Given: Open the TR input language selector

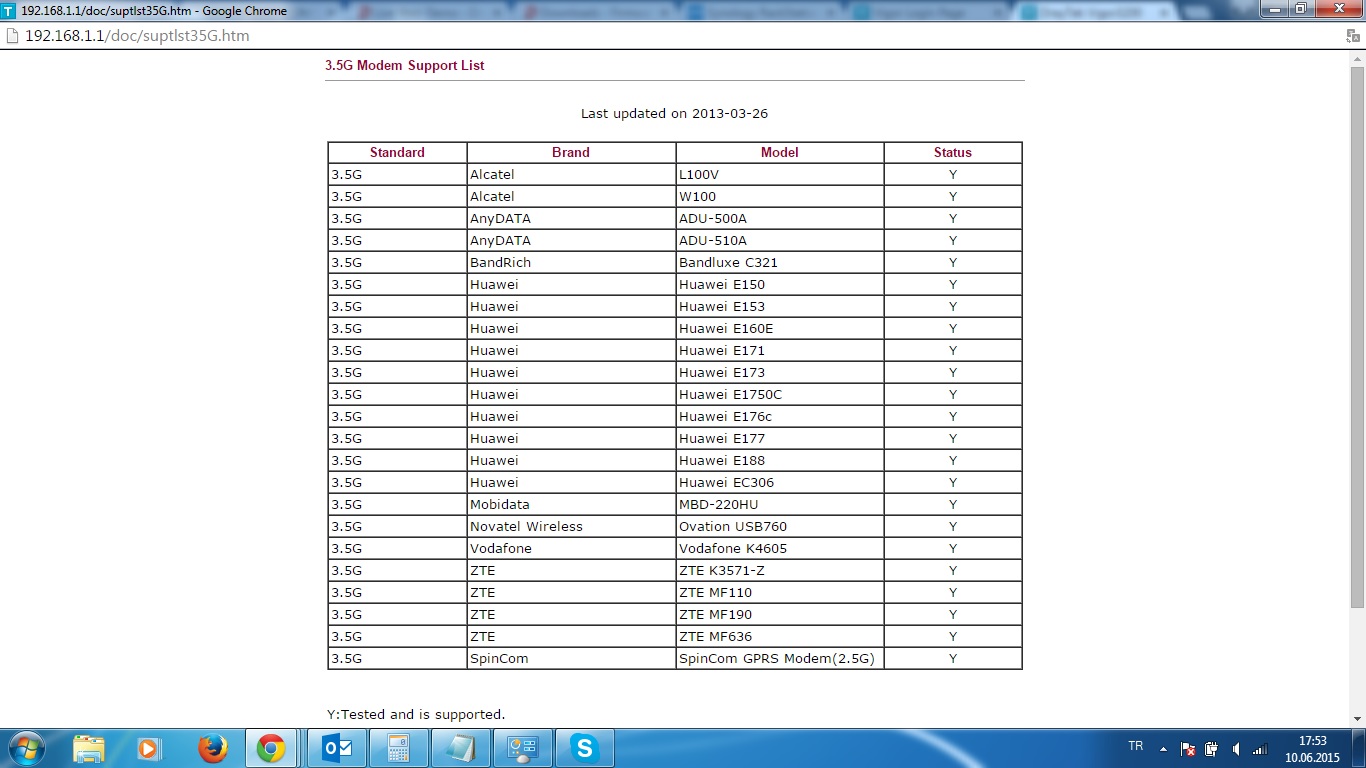Looking at the screenshot, I should click(x=1135, y=746).
